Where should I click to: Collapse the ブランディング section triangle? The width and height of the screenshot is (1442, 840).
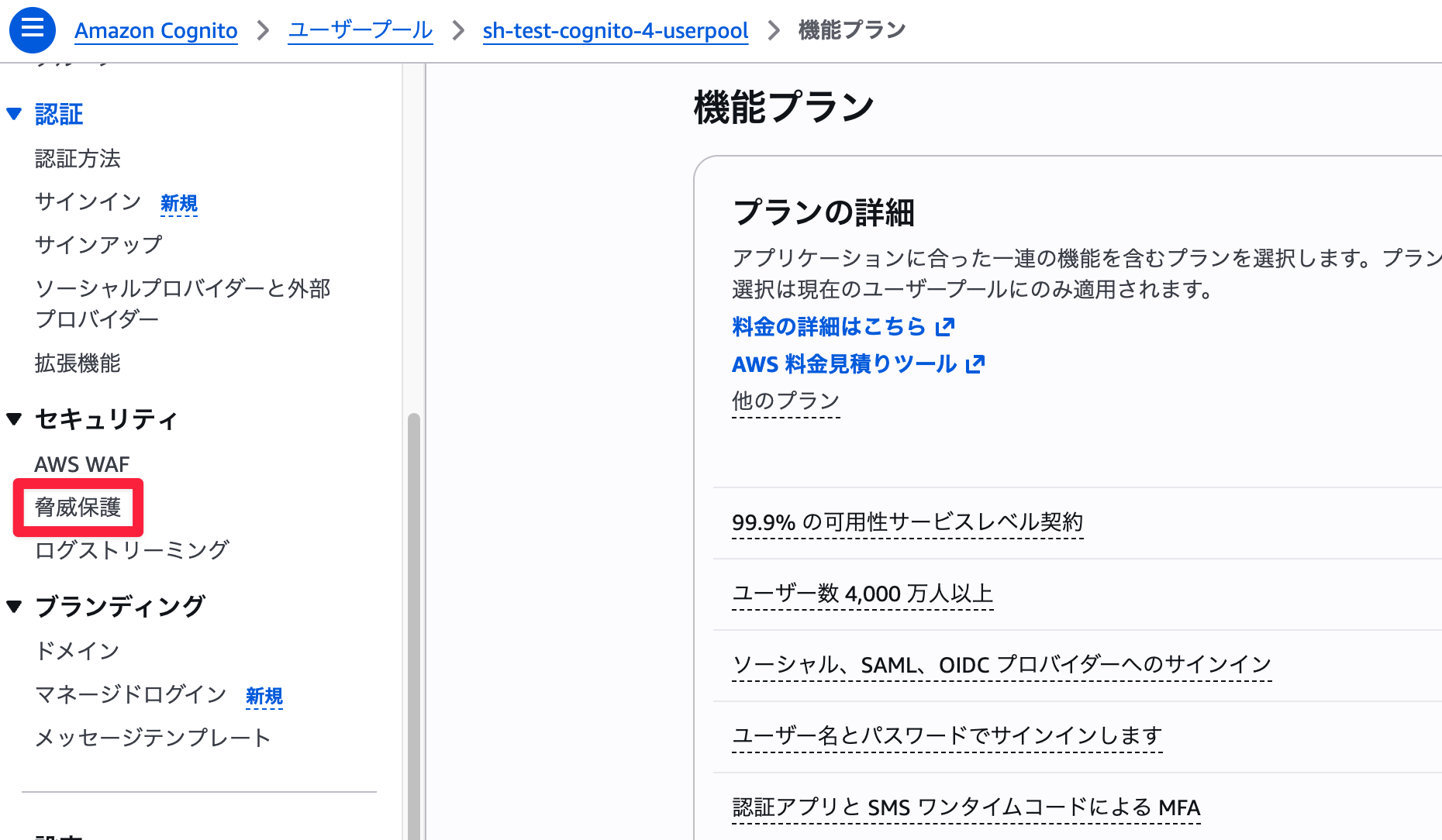pos(14,606)
